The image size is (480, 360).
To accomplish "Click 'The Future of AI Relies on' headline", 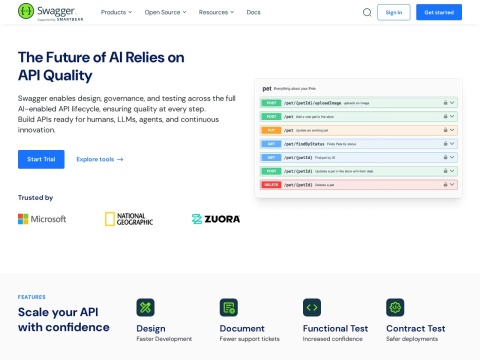I will (101, 57).
